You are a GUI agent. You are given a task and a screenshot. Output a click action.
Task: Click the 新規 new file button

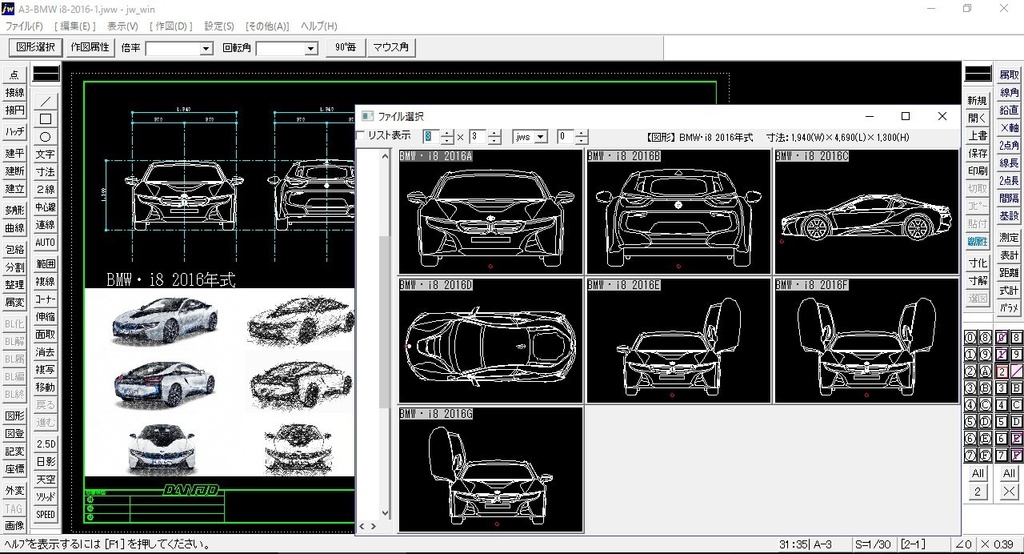pos(978,101)
